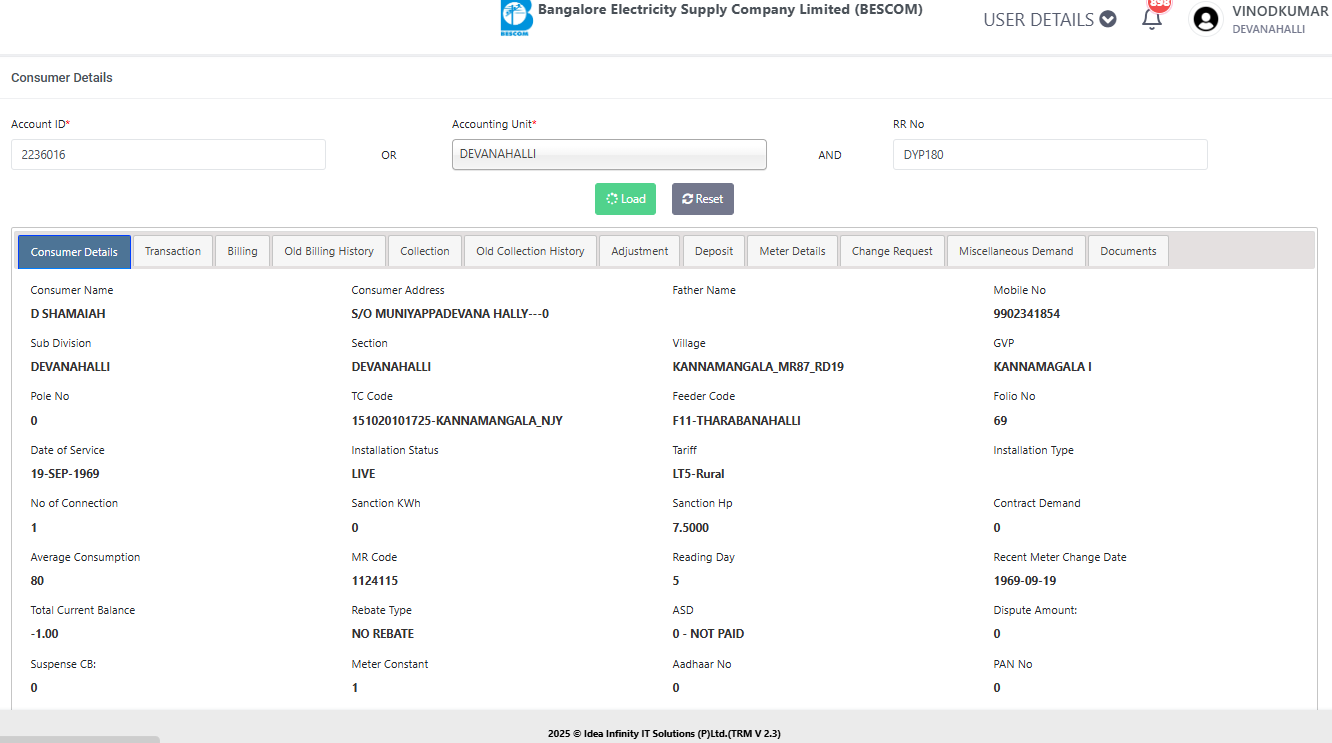The height and width of the screenshot is (743, 1332).
Task: Click the Reset button
Action: pyautogui.click(x=702, y=199)
